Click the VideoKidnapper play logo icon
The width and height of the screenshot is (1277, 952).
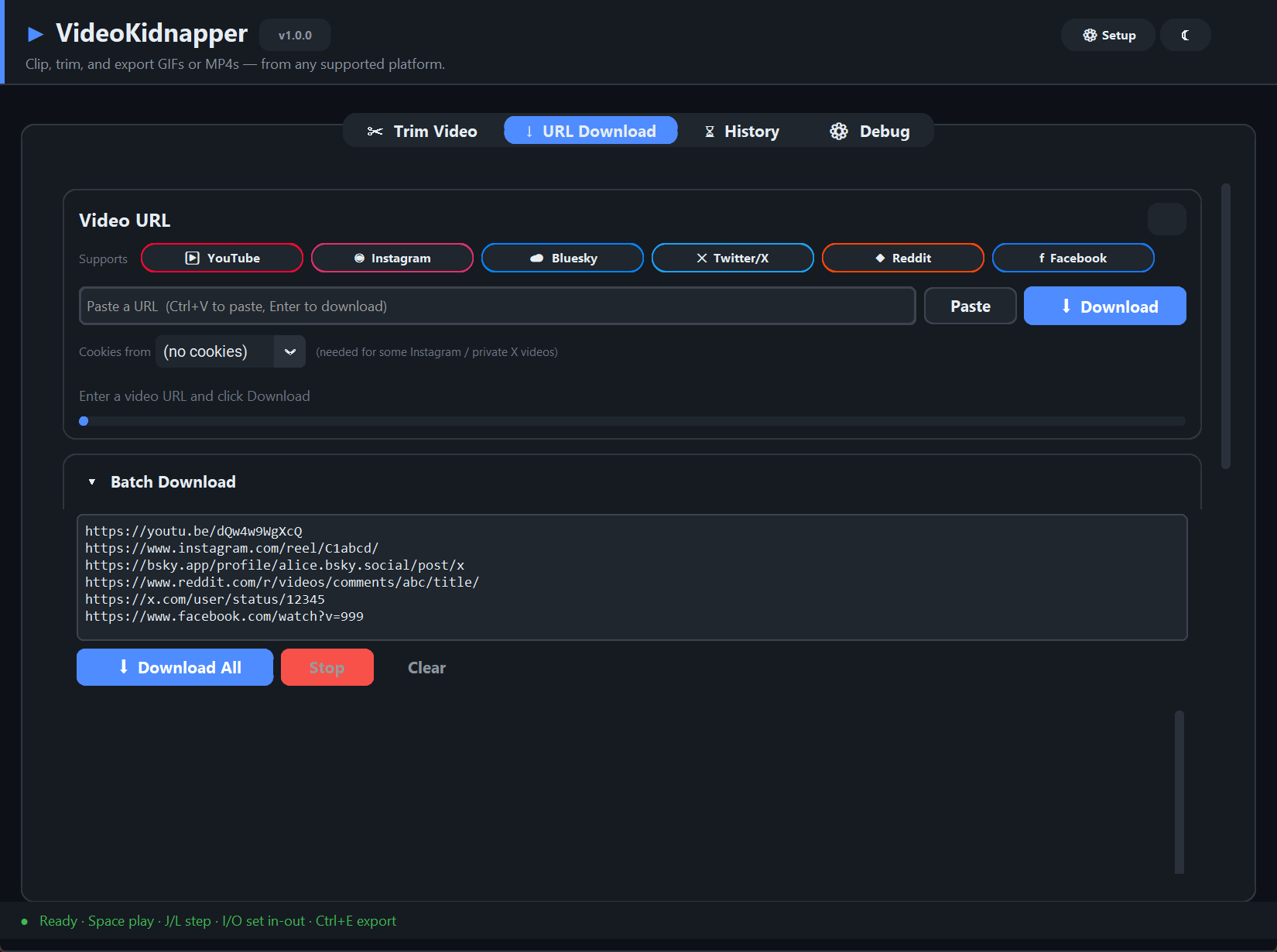[36, 34]
